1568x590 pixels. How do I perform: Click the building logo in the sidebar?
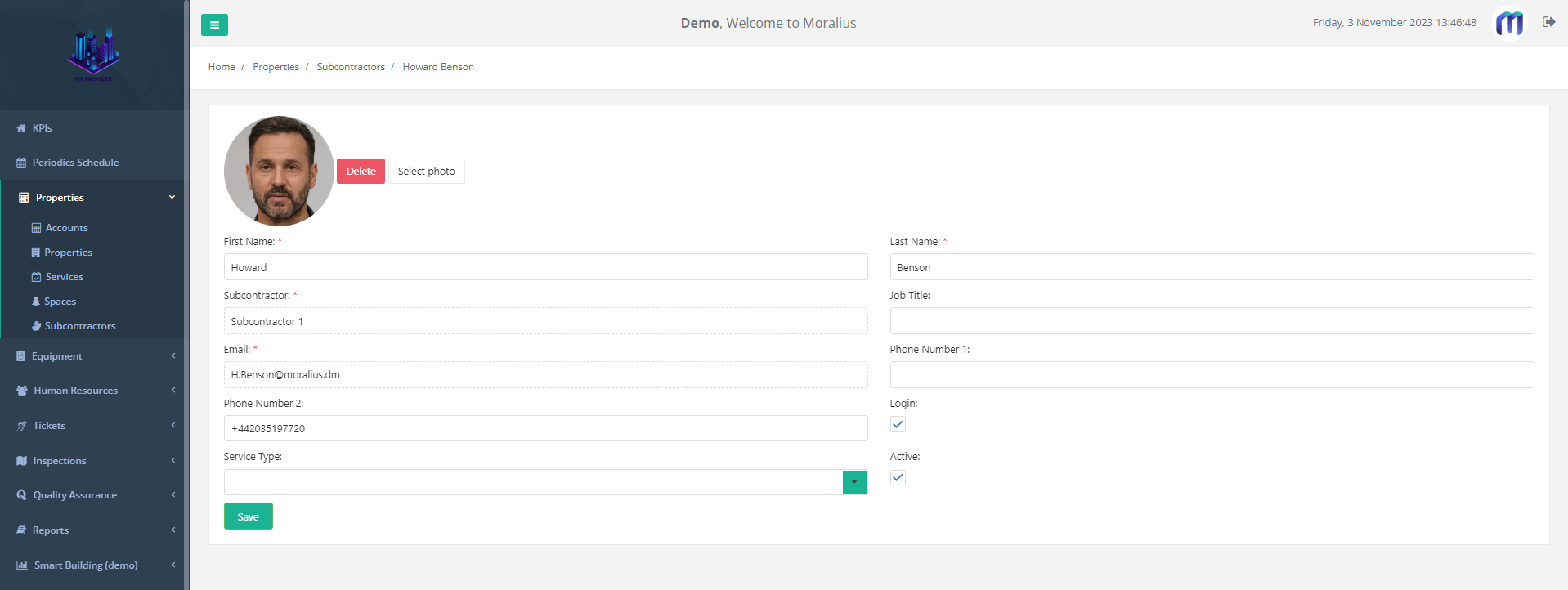click(x=93, y=54)
